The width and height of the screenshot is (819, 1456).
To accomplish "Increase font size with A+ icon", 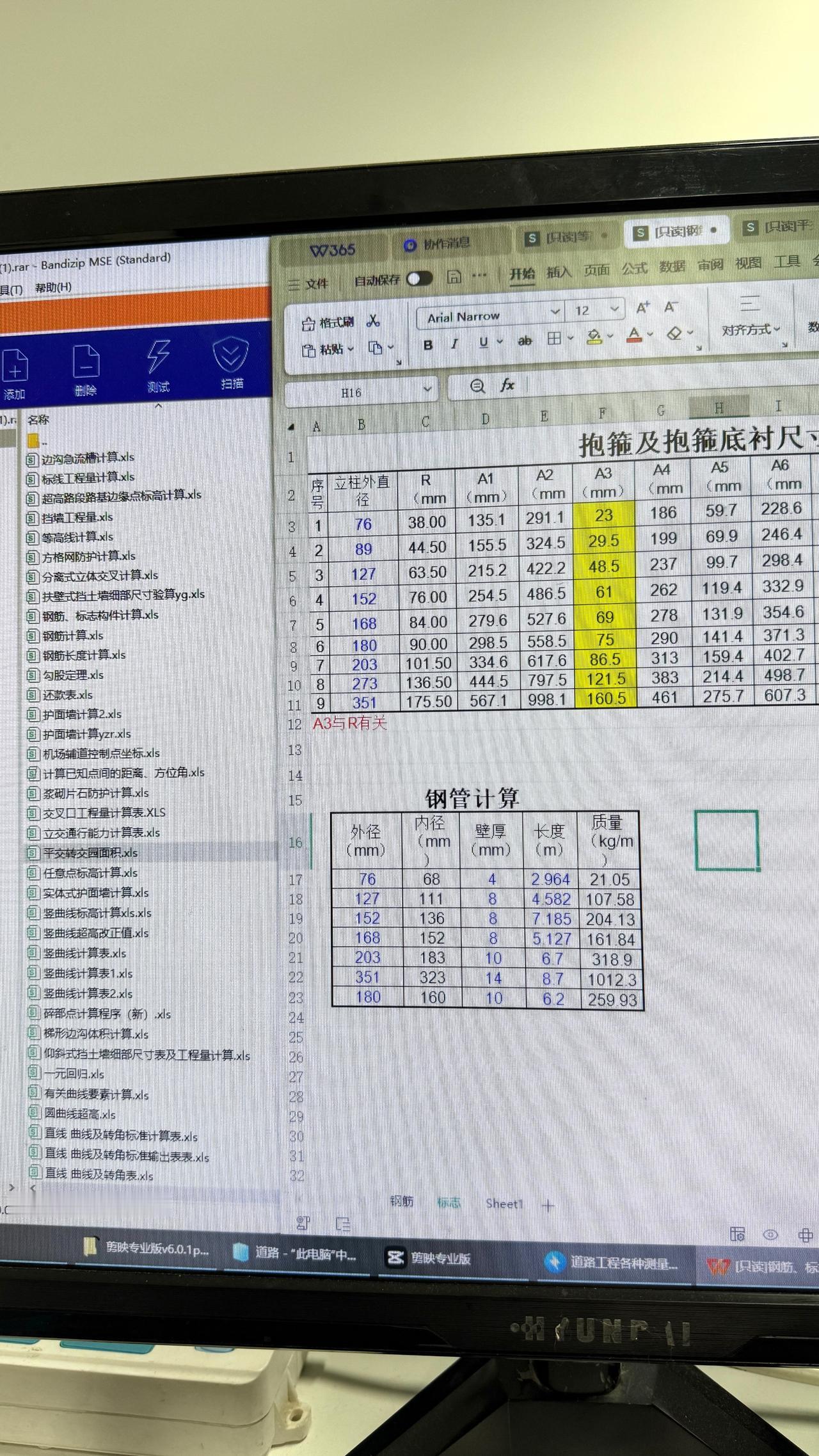I will (643, 308).
